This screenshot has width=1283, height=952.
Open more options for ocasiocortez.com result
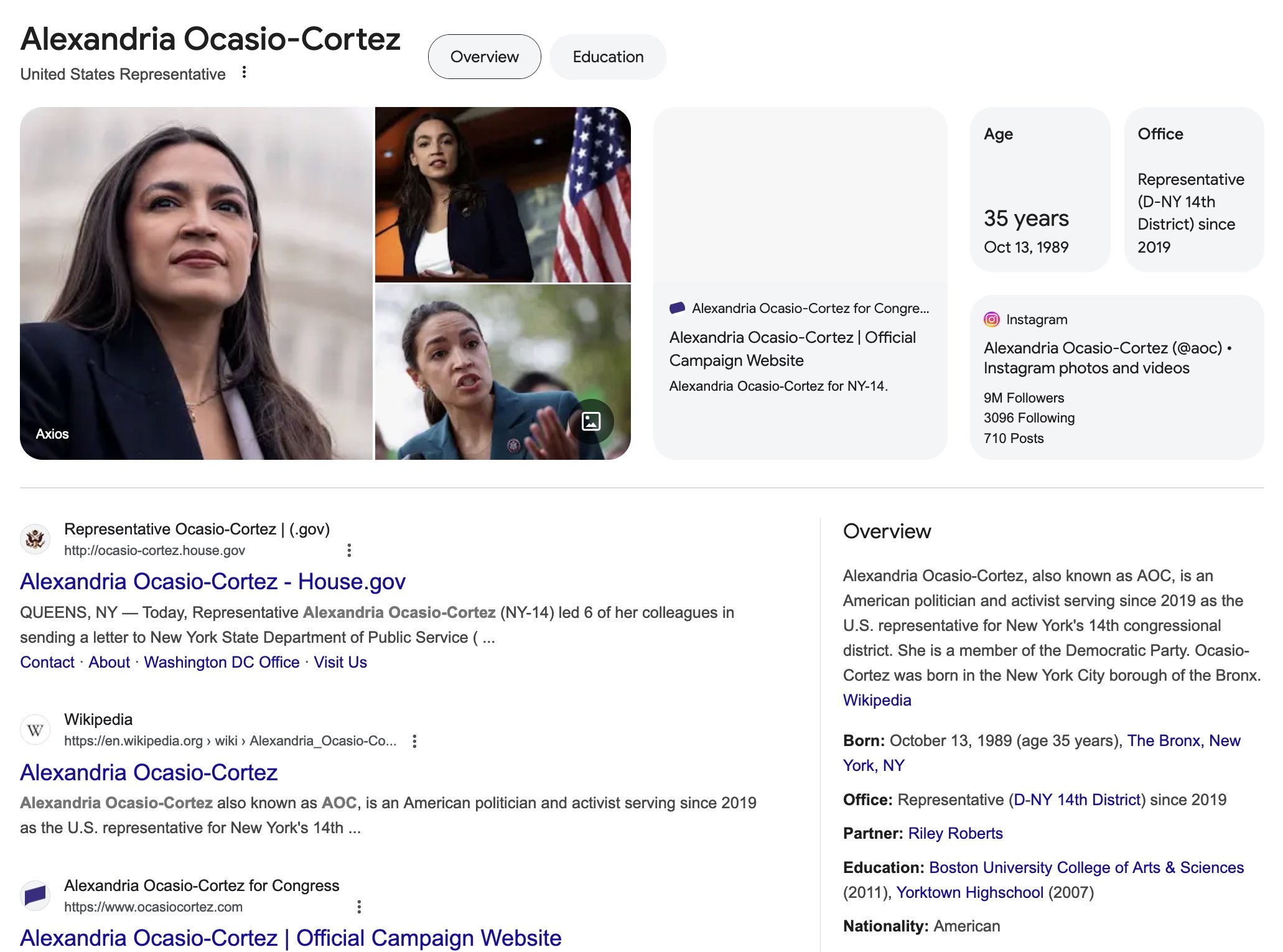click(x=359, y=907)
